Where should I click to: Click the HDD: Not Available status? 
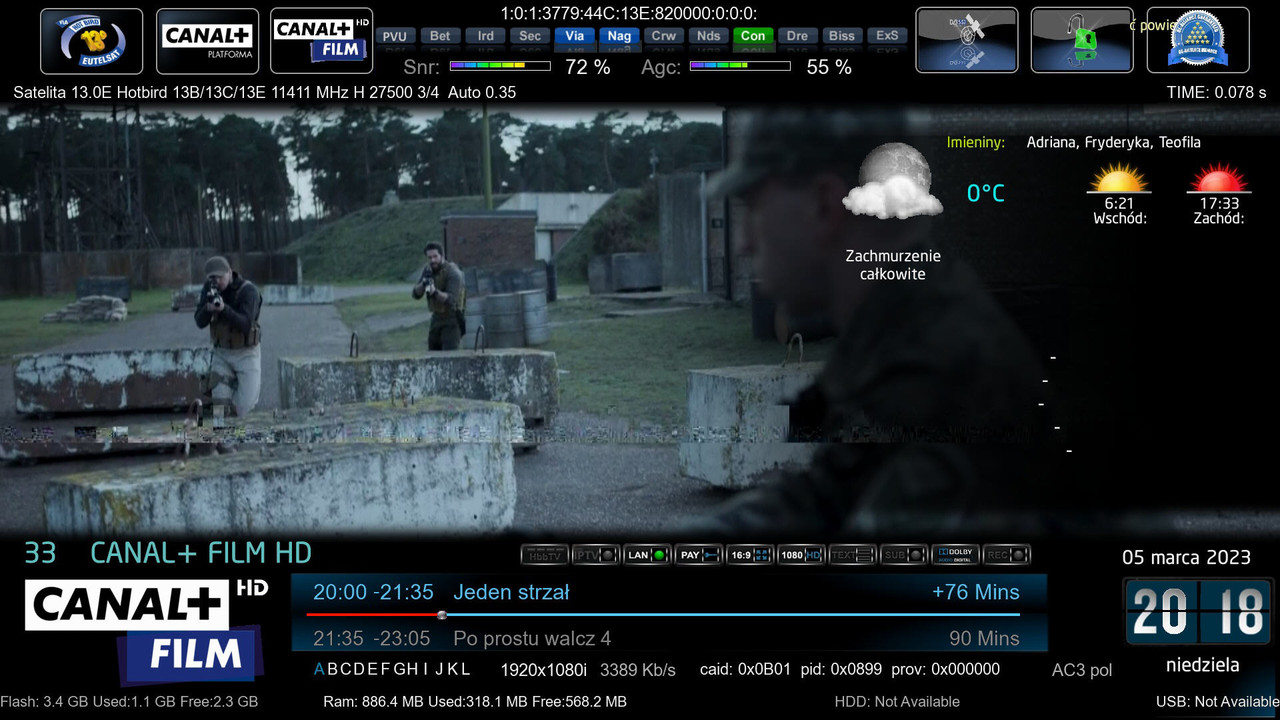pyautogui.click(x=897, y=702)
